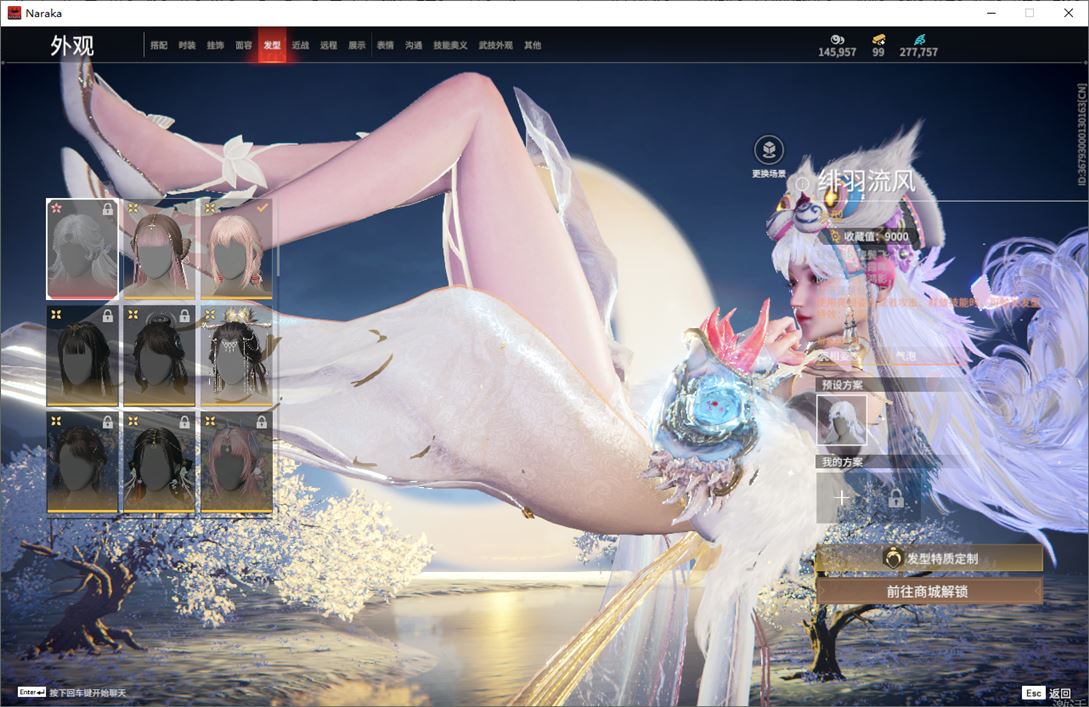Click the 145,957 currency value
Viewport: 1089px width, 707px height.
pos(837,52)
